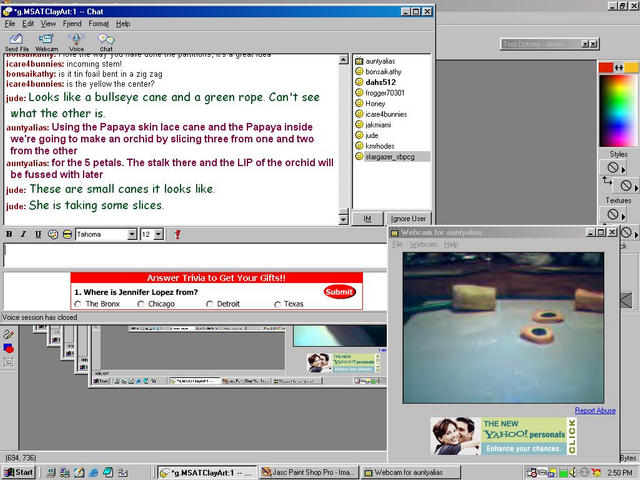The height and width of the screenshot is (480, 640).
Task: Open the Format menu
Action: click(98, 24)
